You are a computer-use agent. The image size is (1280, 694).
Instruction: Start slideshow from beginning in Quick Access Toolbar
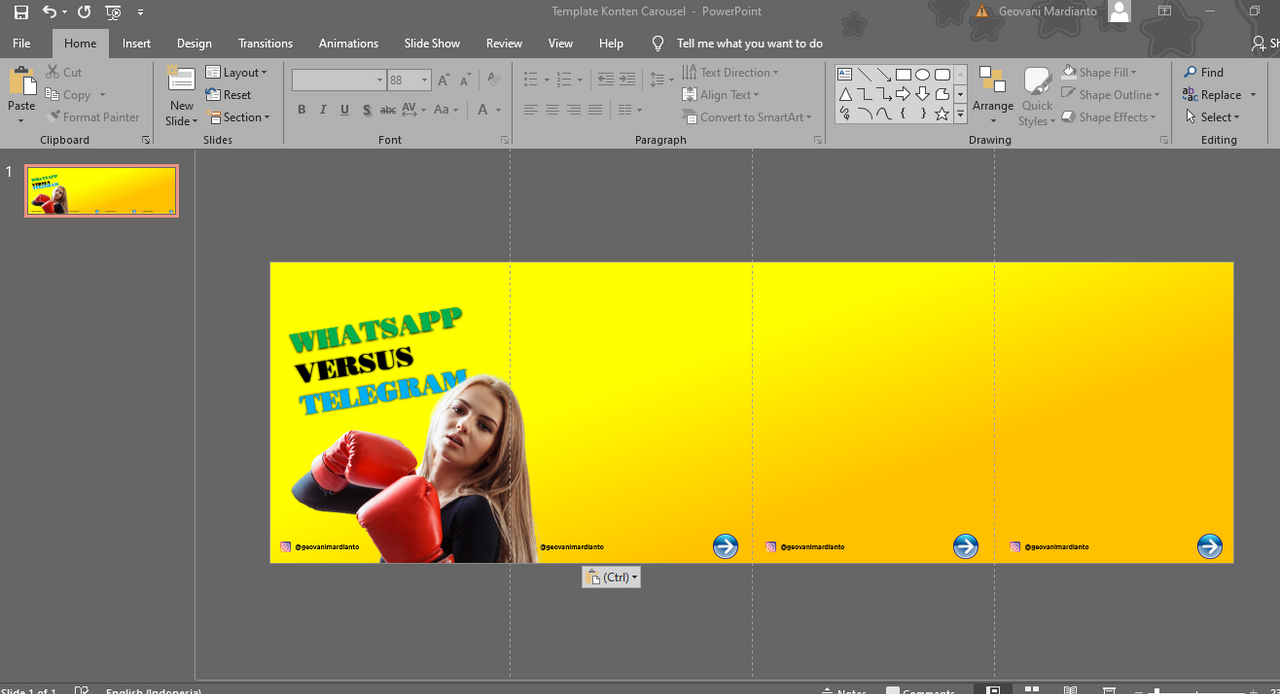(113, 12)
